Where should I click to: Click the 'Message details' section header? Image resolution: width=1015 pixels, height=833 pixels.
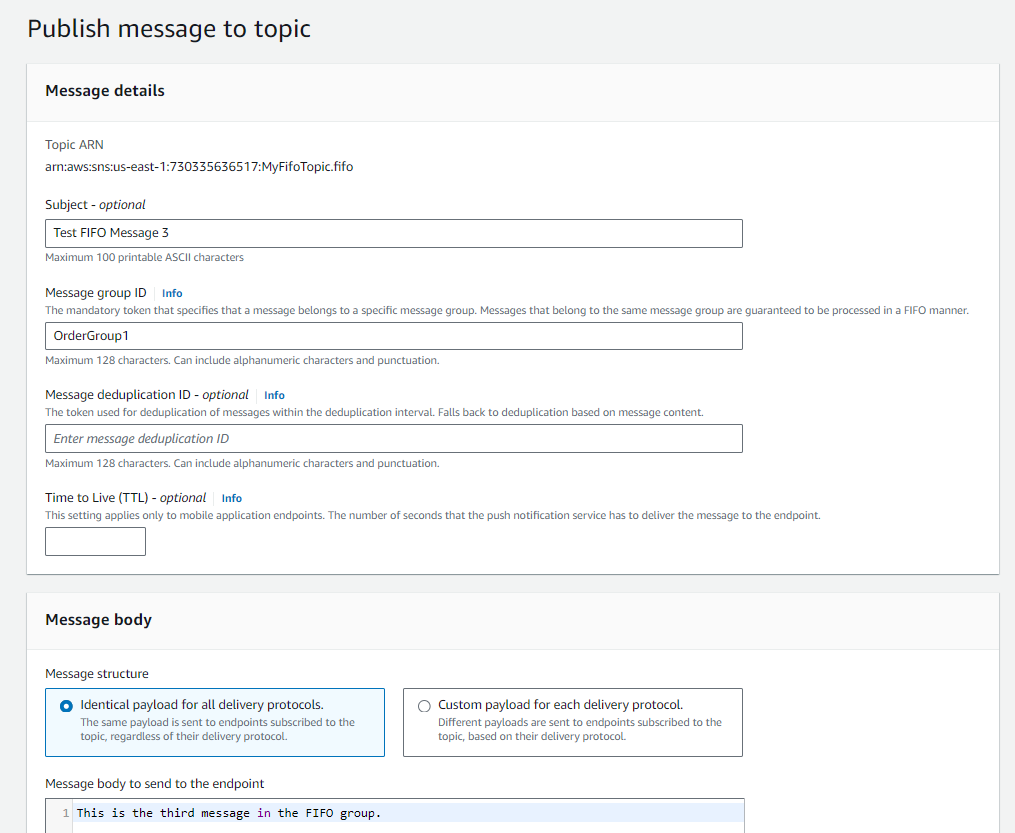click(105, 91)
